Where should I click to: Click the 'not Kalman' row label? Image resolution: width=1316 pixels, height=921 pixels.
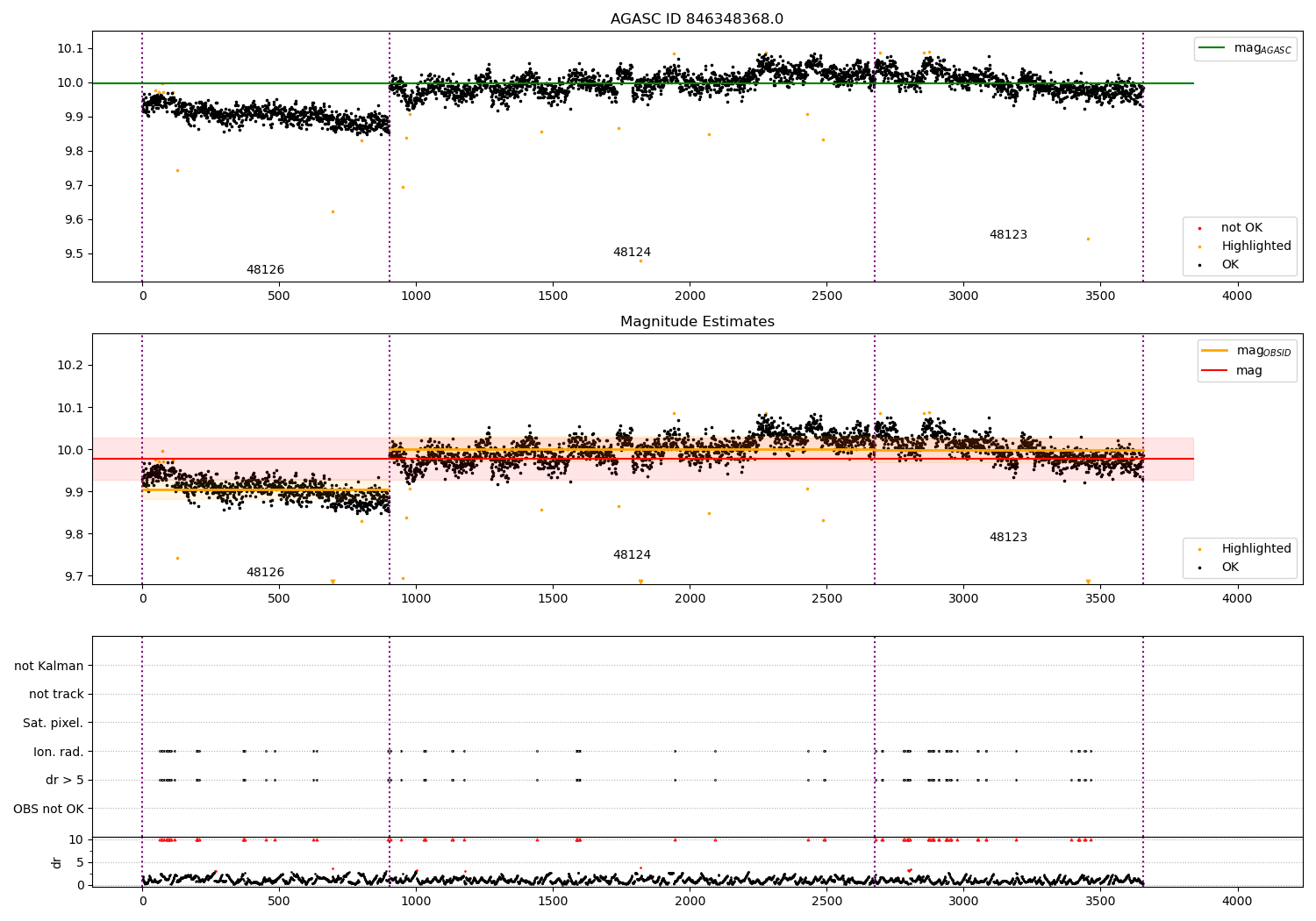click(x=49, y=667)
